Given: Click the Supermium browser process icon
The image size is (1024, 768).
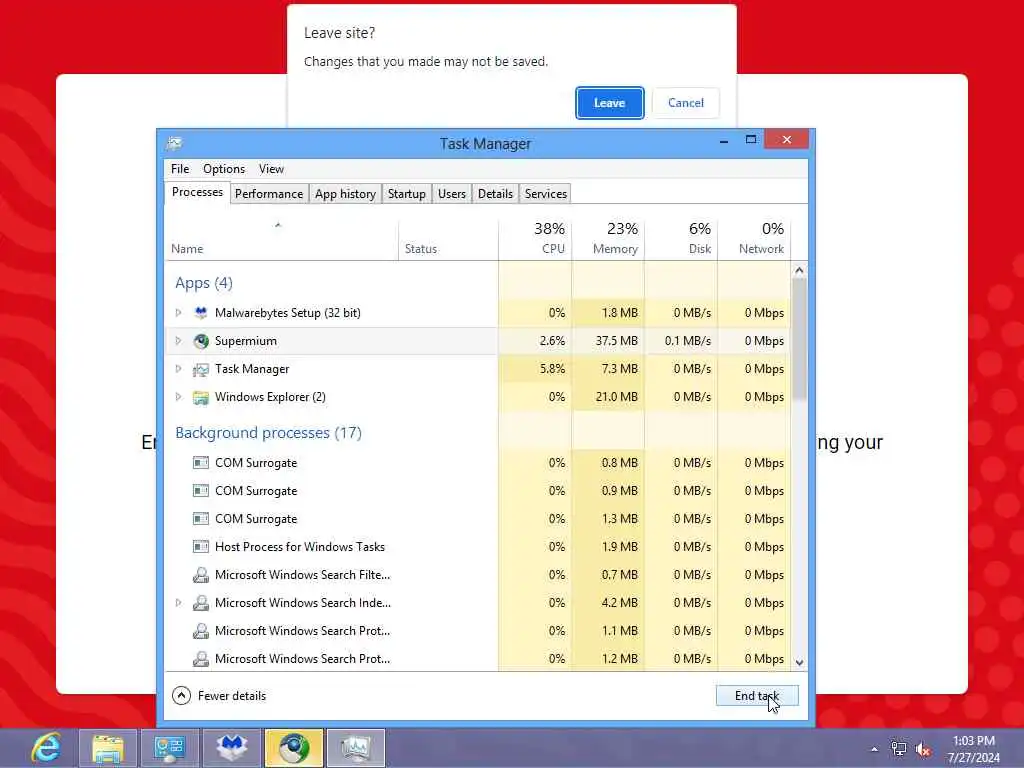Looking at the screenshot, I should (x=201, y=341).
